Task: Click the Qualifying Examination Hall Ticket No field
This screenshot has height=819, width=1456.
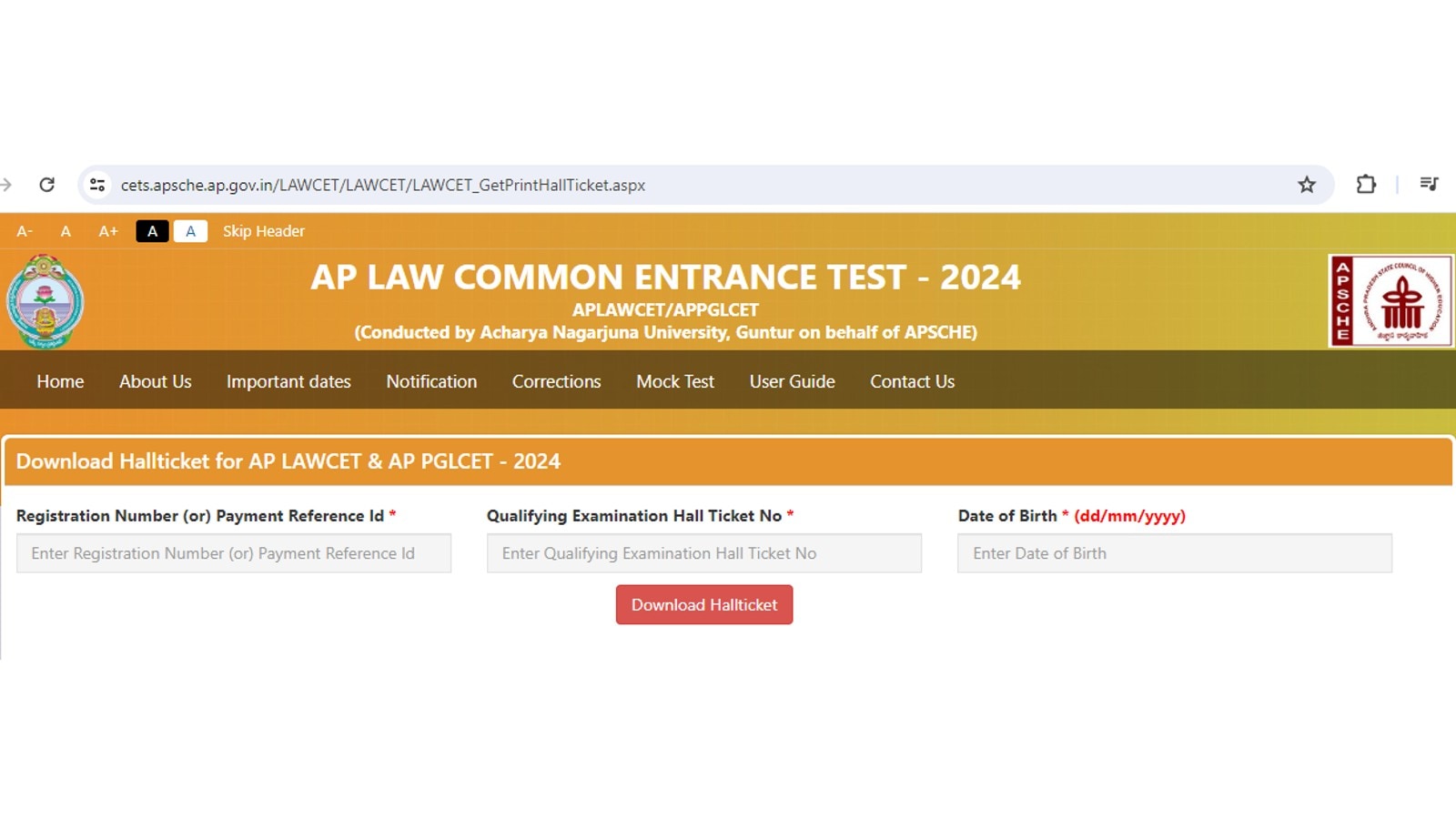Action: click(704, 553)
